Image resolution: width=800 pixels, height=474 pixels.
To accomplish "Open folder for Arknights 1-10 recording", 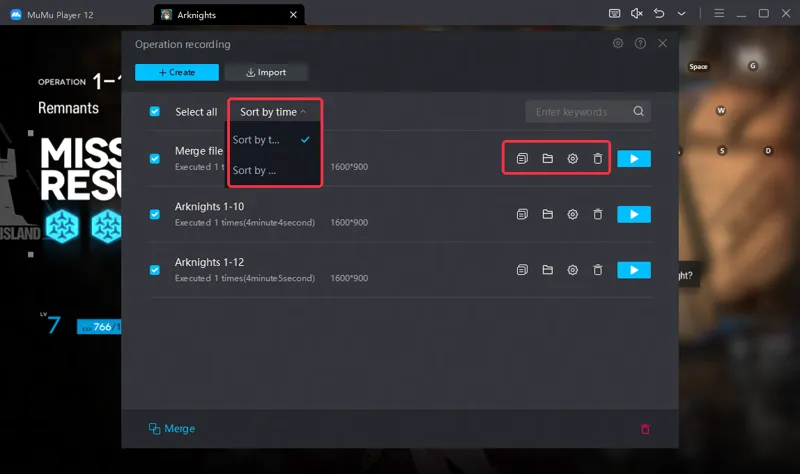I will click(x=547, y=214).
